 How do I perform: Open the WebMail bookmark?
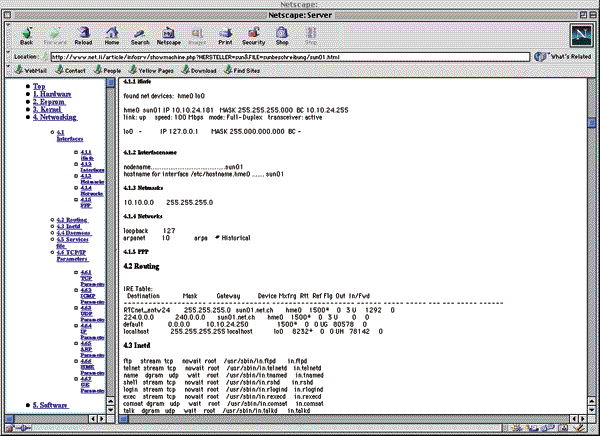30,72
